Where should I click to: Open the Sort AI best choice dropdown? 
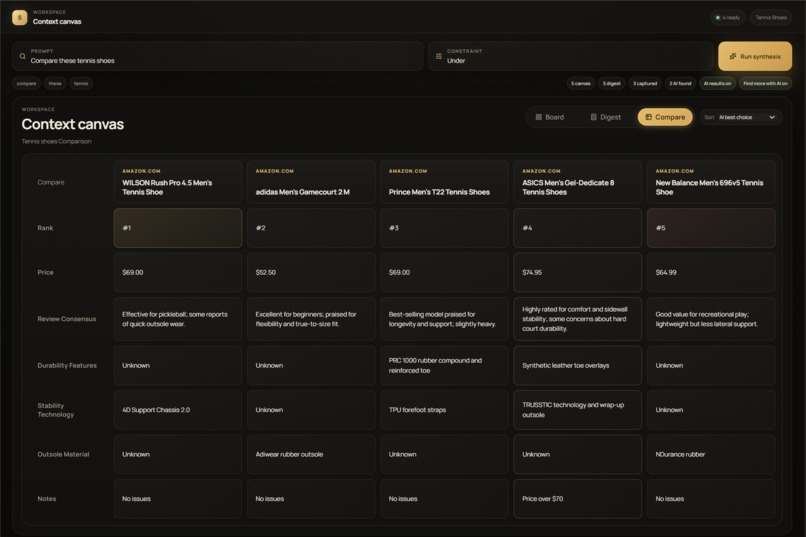tap(741, 117)
